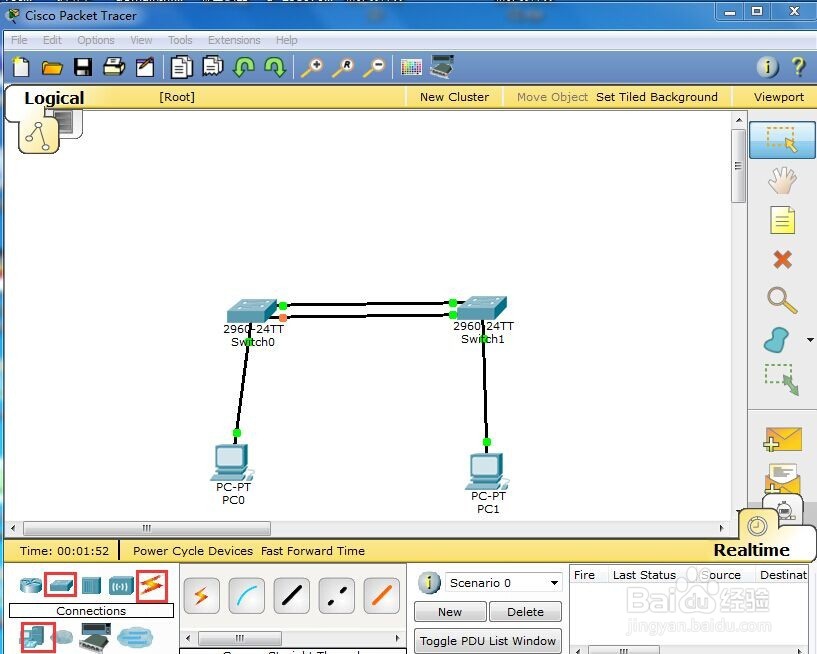Open the Custom Devices Dialog icon
This screenshot has height=654, width=817.
coord(442,67)
